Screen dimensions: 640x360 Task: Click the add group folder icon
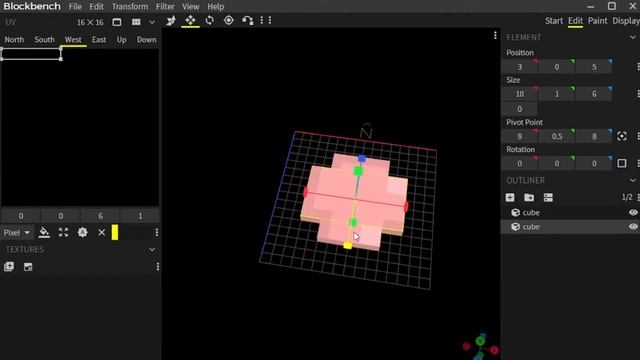point(529,198)
